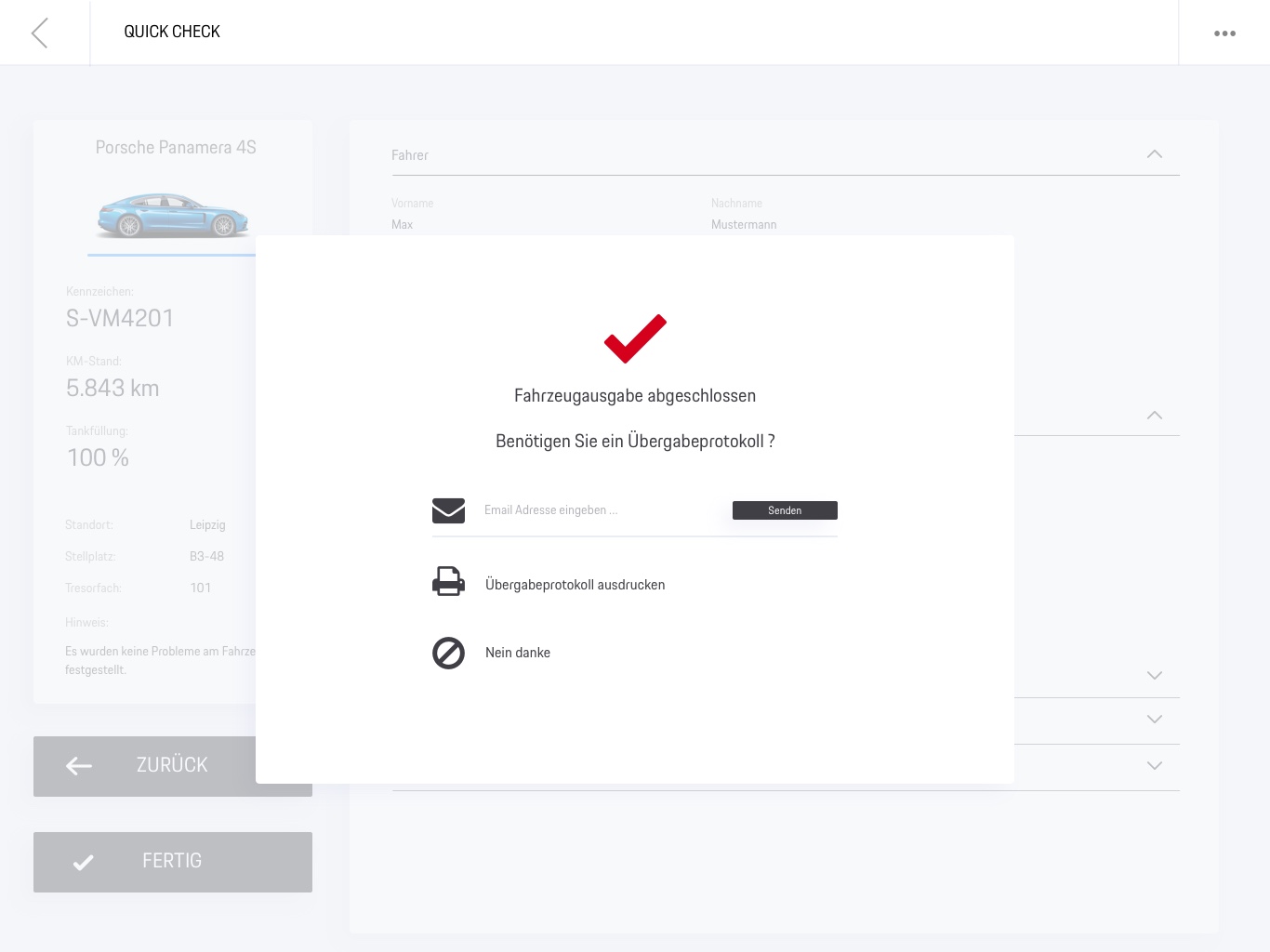Click the QUICK CHECK header title
The image size is (1270, 952).
(172, 32)
